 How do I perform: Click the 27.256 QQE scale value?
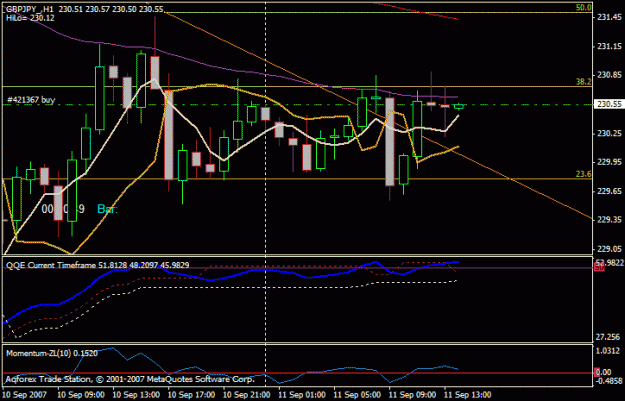point(608,337)
